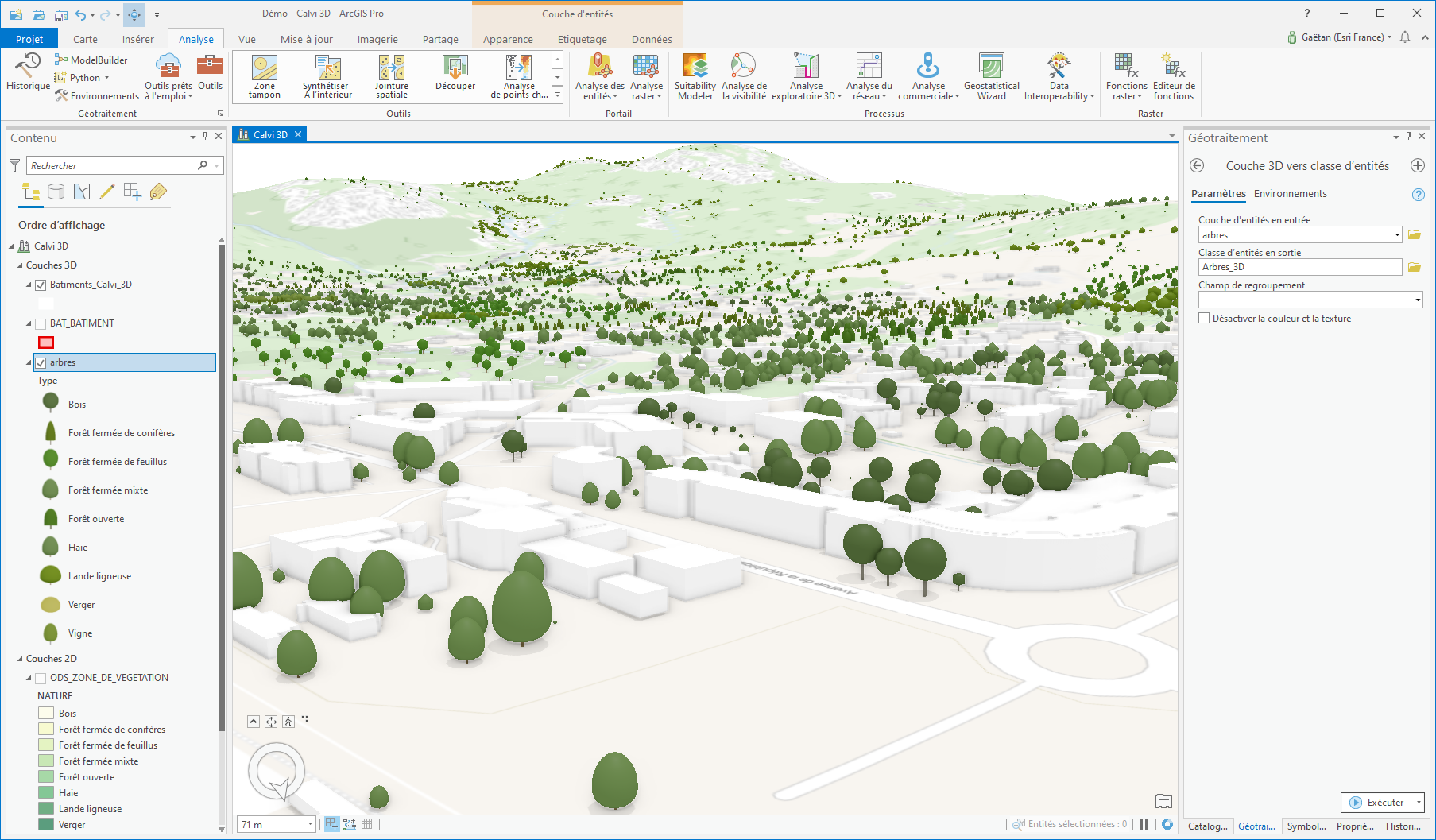Open the Outils toolbox icon
This screenshot has width=1436, height=840.
(210, 72)
